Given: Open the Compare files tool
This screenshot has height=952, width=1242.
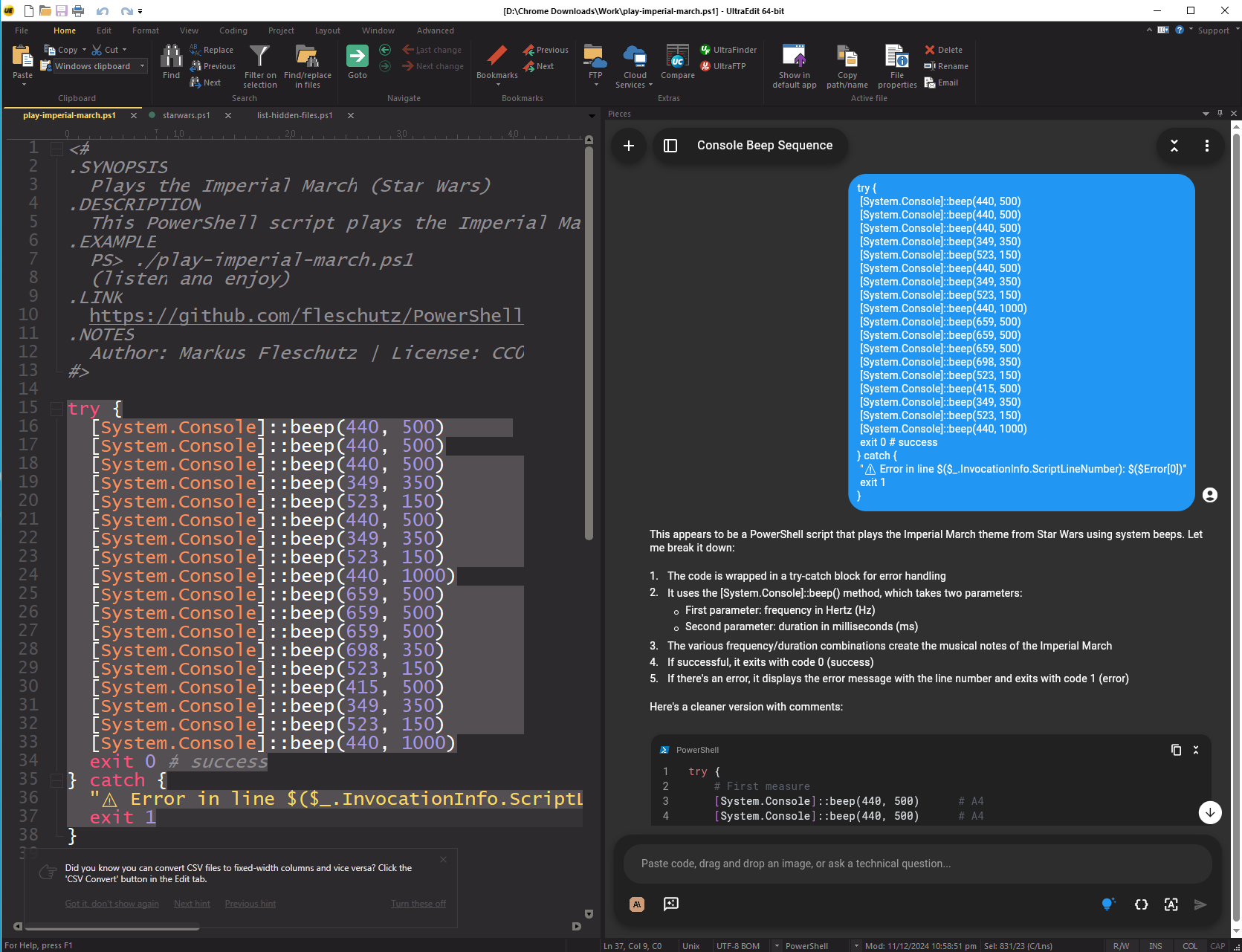Looking at the screenshot, I should click(677, 58).
